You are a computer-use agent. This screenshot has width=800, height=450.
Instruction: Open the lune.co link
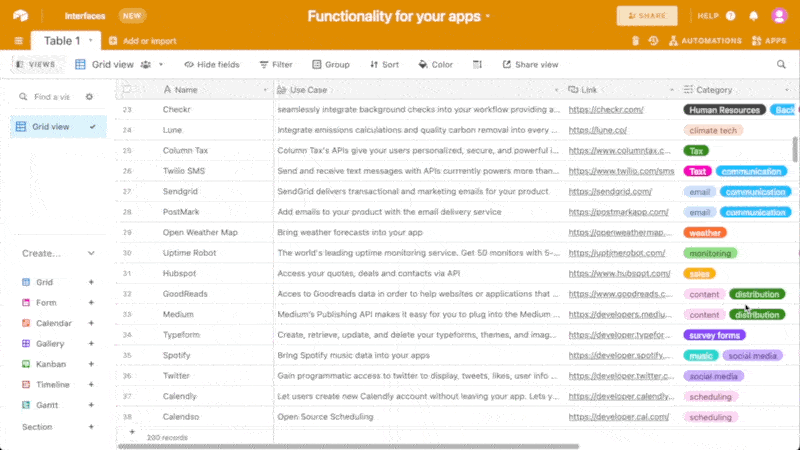pos(597,130)
